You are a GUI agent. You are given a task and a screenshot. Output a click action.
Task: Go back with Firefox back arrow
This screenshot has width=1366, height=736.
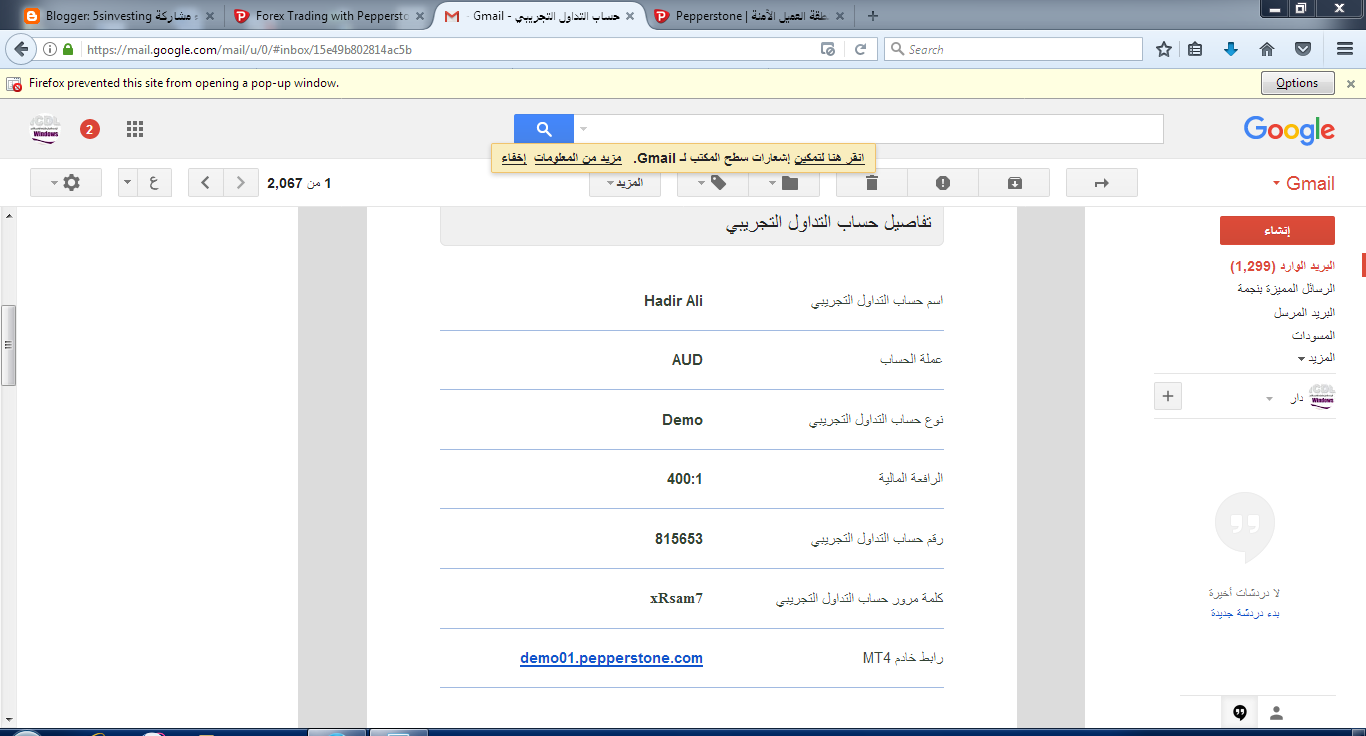tap(21, 49)
